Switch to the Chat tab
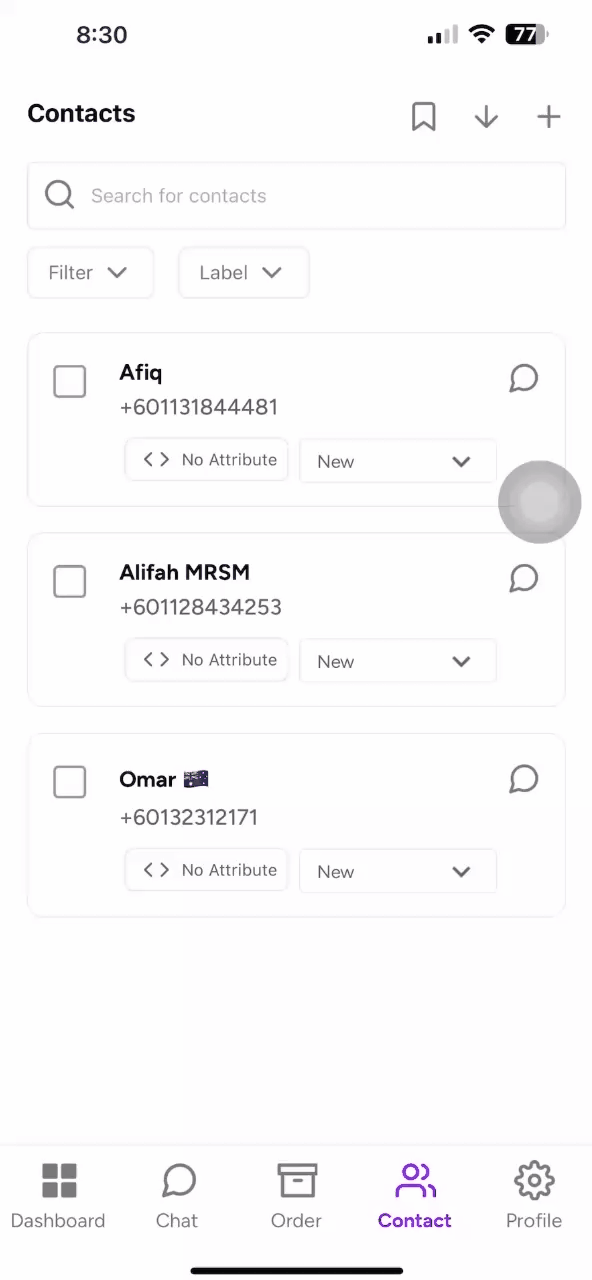The height and width of the screenshot is (1280, 592). pyautogui.click(x=177, y=1196)
